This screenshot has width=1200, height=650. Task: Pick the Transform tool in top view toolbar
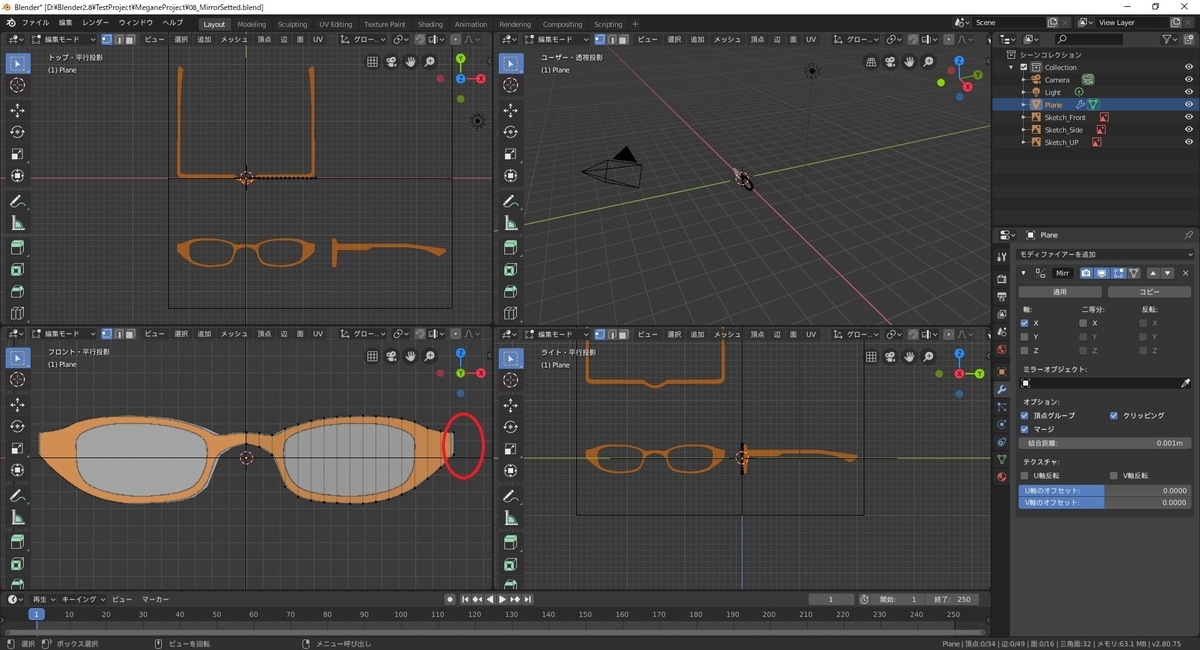pos(18,177)
